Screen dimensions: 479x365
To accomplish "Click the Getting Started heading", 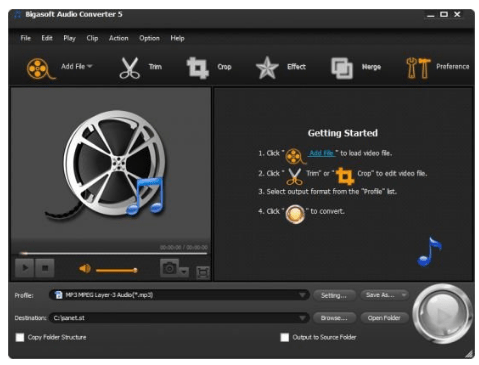I will pyautogui.click(x=342, y=133).
